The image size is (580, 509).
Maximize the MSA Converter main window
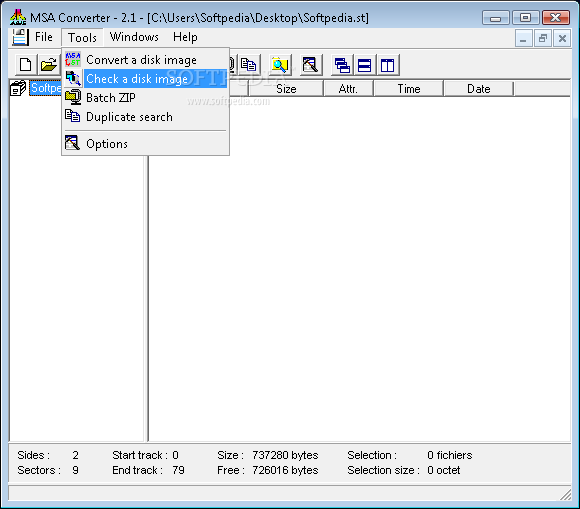coord(525,17)
